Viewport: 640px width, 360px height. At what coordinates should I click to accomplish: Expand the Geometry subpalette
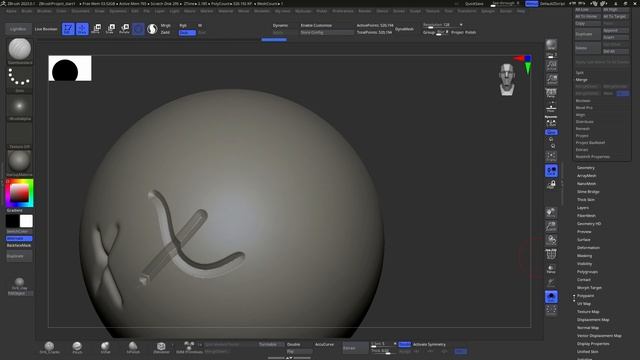[x=586, y=168]
